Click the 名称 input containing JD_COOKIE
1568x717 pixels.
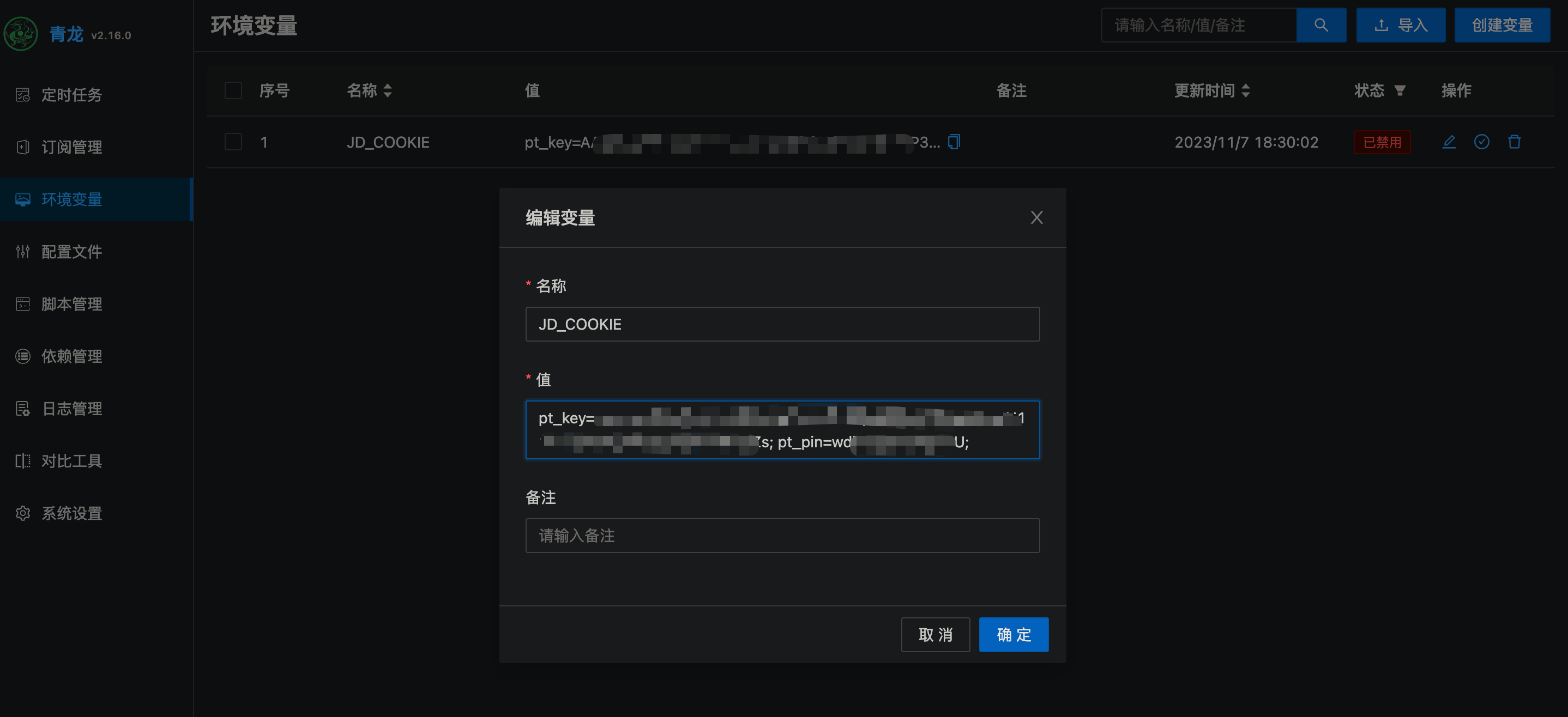782,324
